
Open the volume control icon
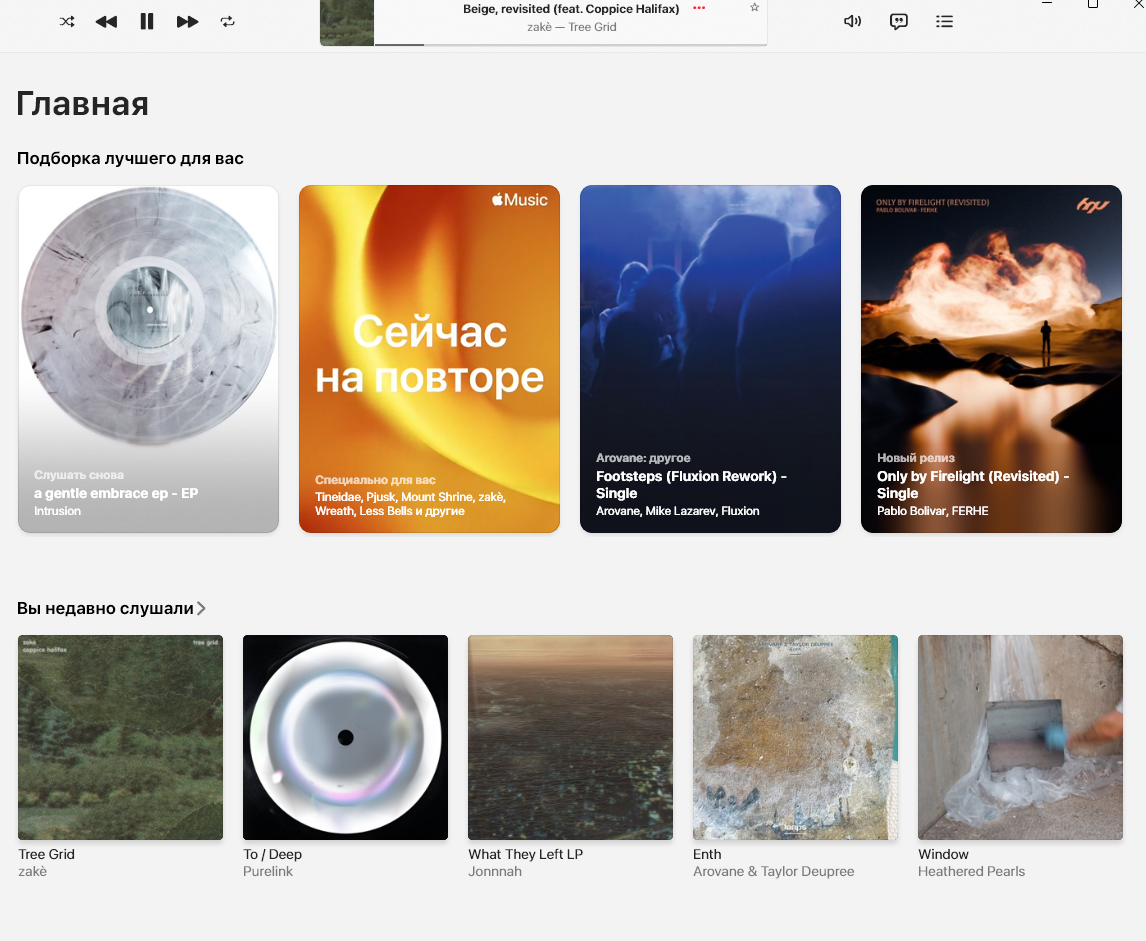[852, 21]
